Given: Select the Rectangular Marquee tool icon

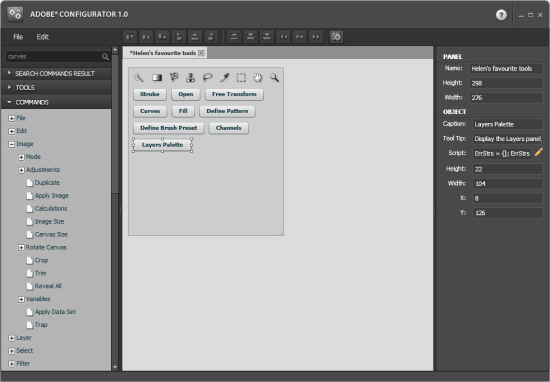Looking at the screenshot, I should [241, 78].
